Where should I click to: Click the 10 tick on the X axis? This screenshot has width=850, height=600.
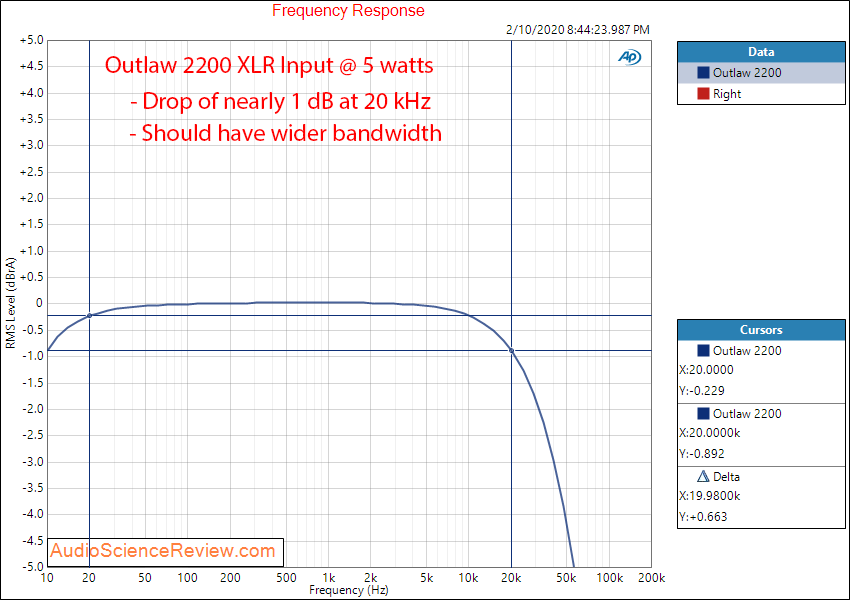(x=47, y=578)
